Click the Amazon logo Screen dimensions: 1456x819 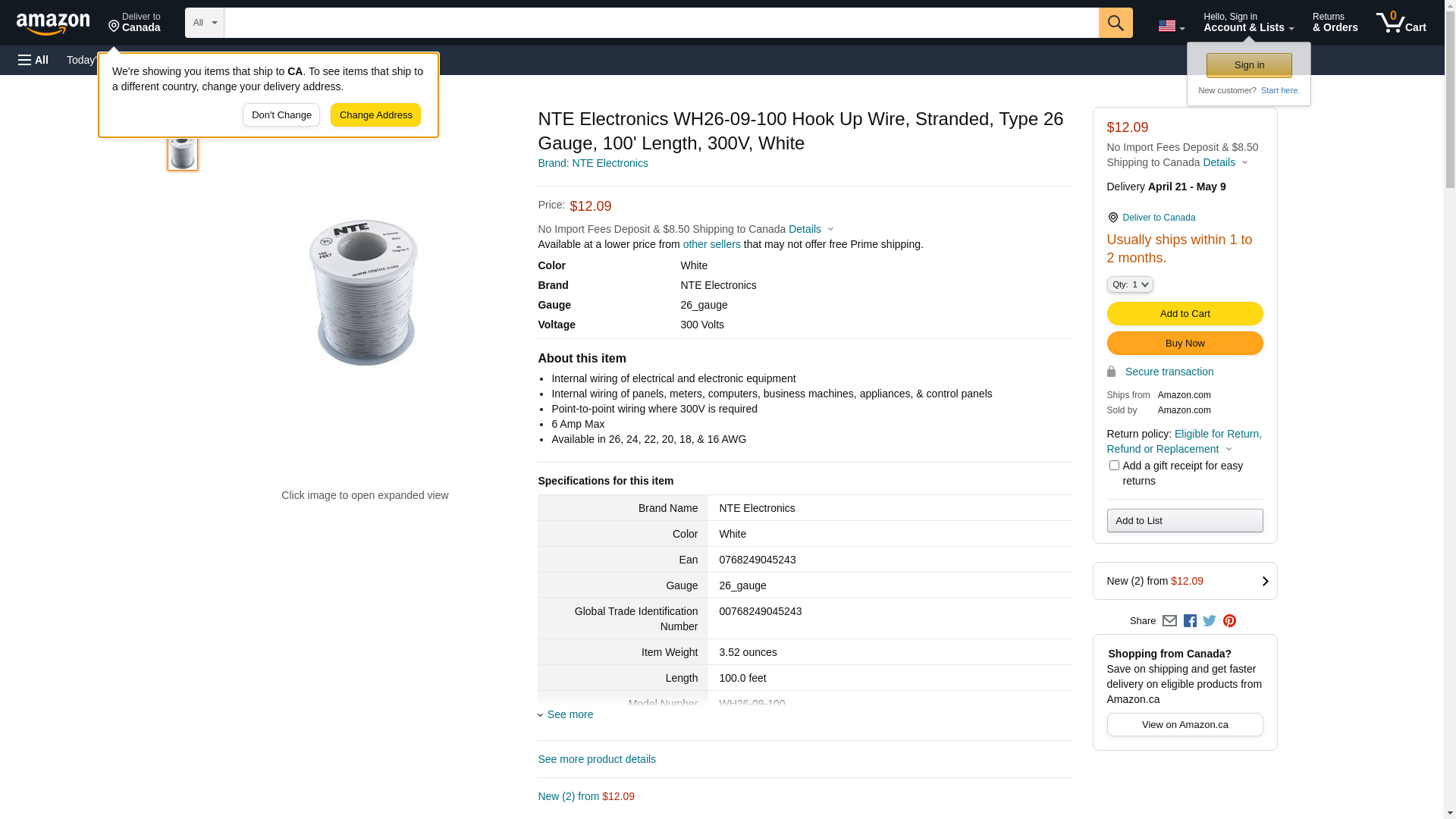coord(53,24)
